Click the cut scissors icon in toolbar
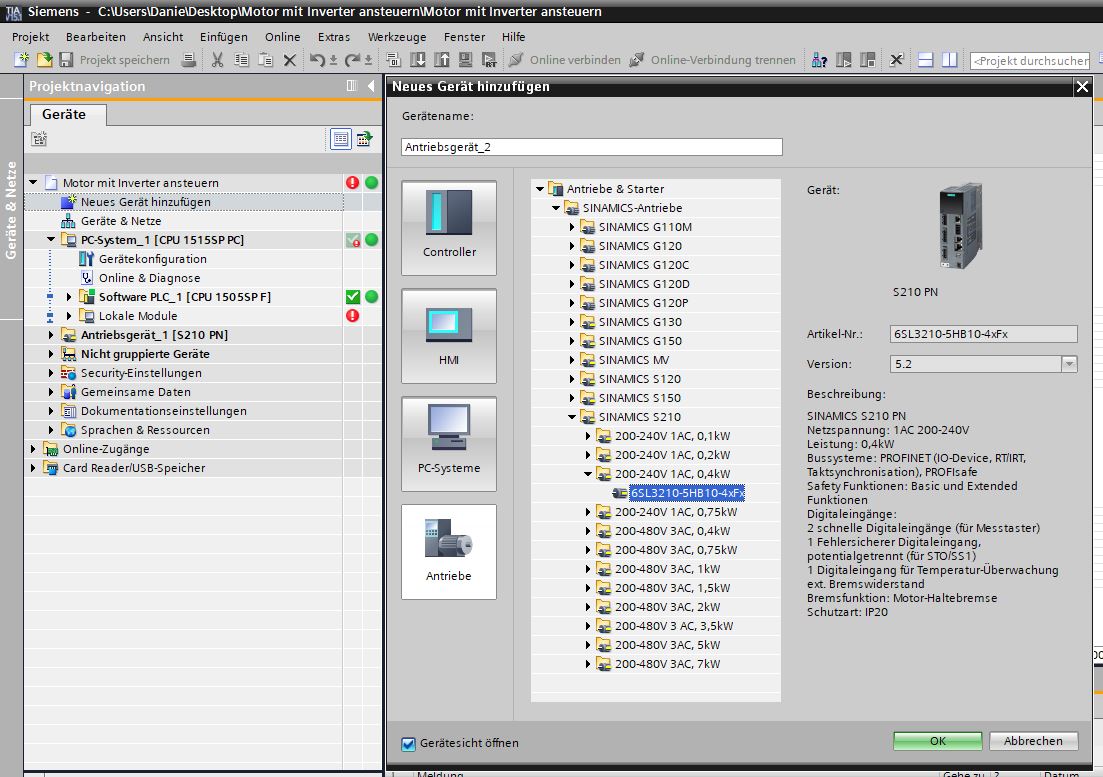 click(x=217, y=60)
